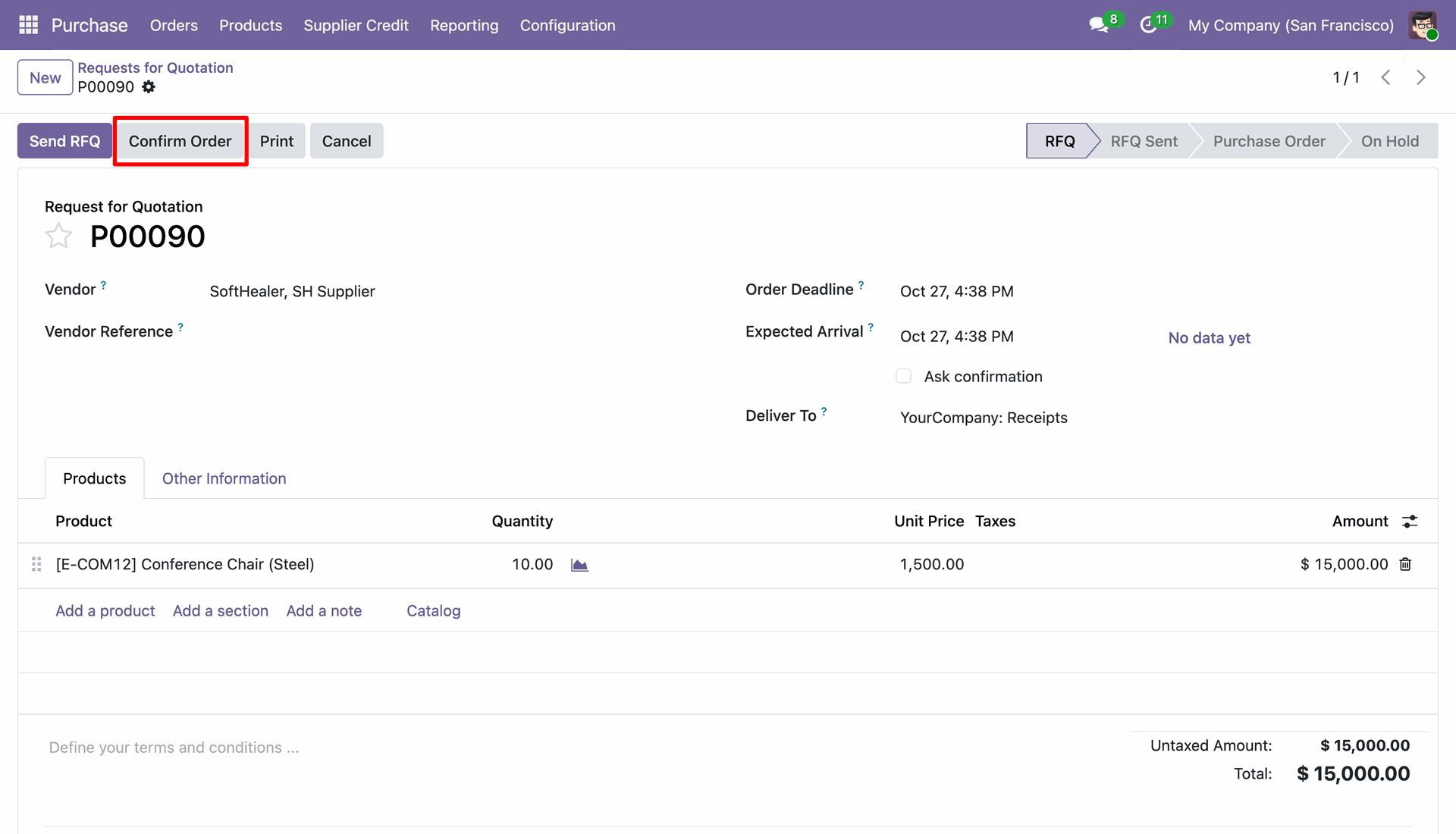Screen dimensions: 1456x834
Task: Show Vendor Reference help question mark
Action: click(x=180, y=328)
